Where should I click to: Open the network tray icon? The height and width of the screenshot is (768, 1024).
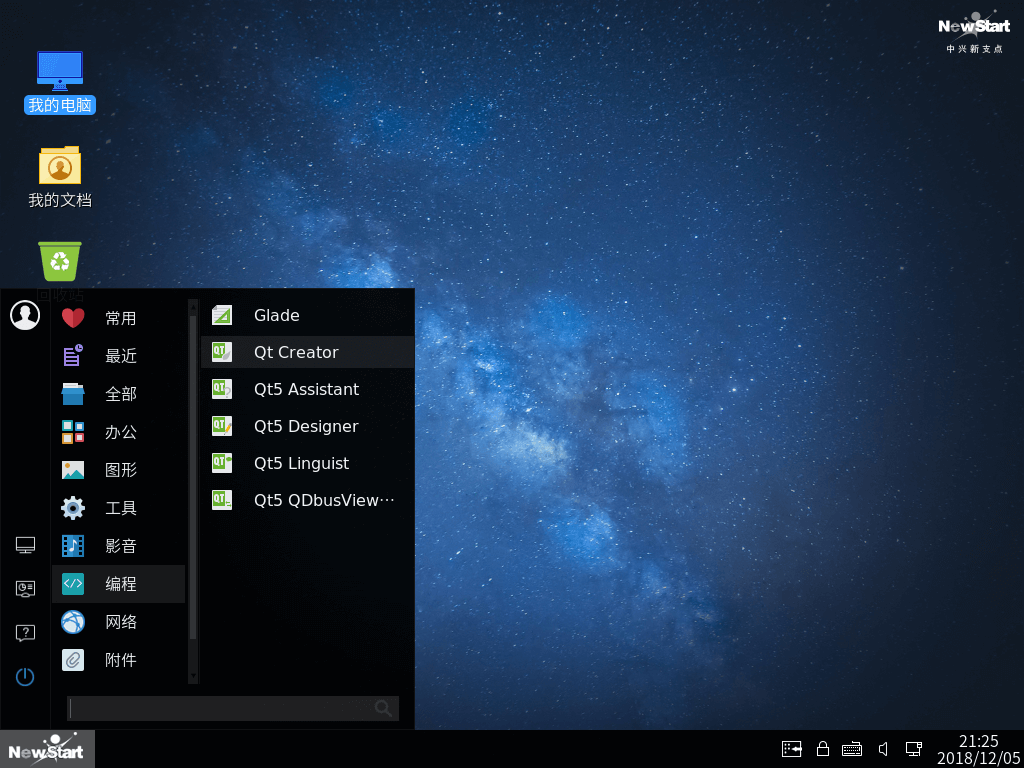click(x=914, y=748)
